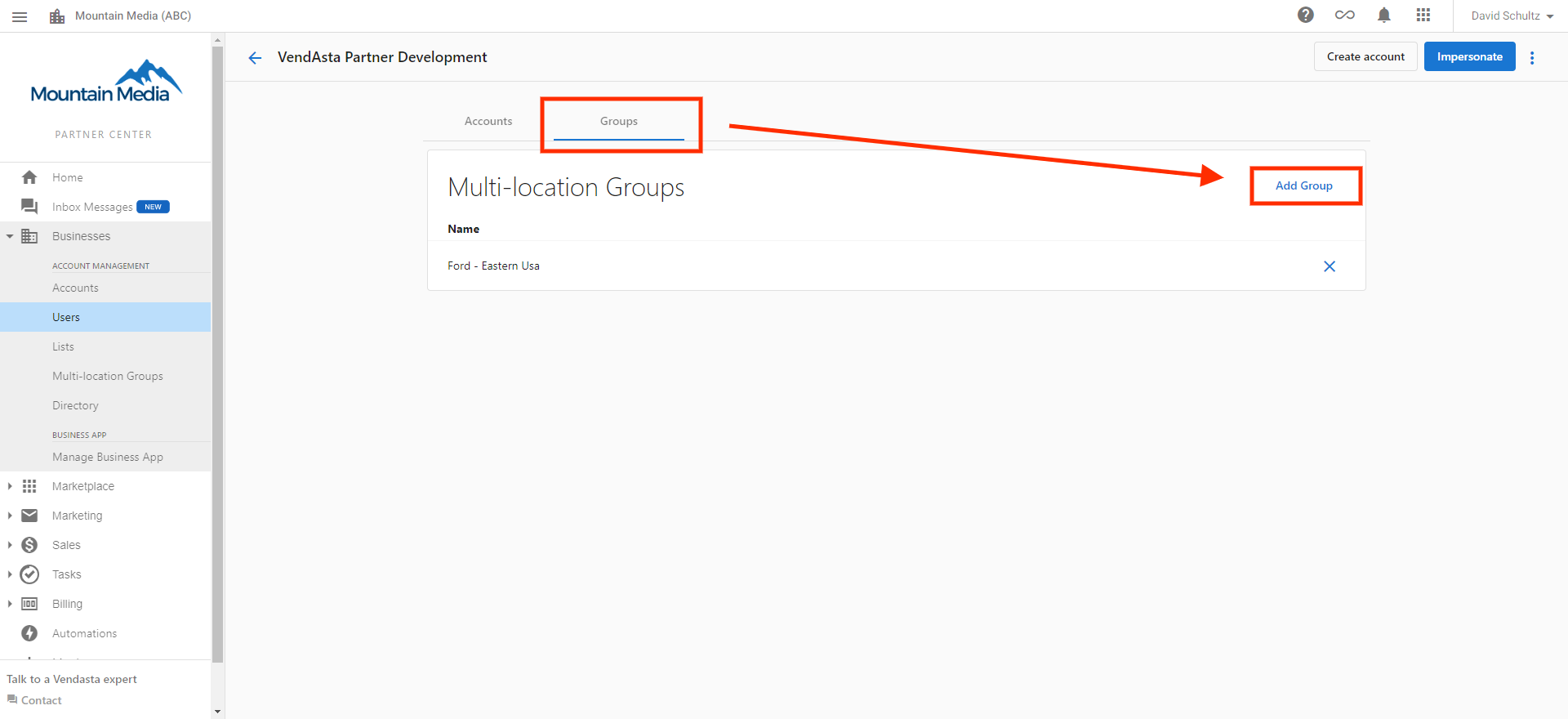Click the Mountain Media logo

[x=106, y=81]
